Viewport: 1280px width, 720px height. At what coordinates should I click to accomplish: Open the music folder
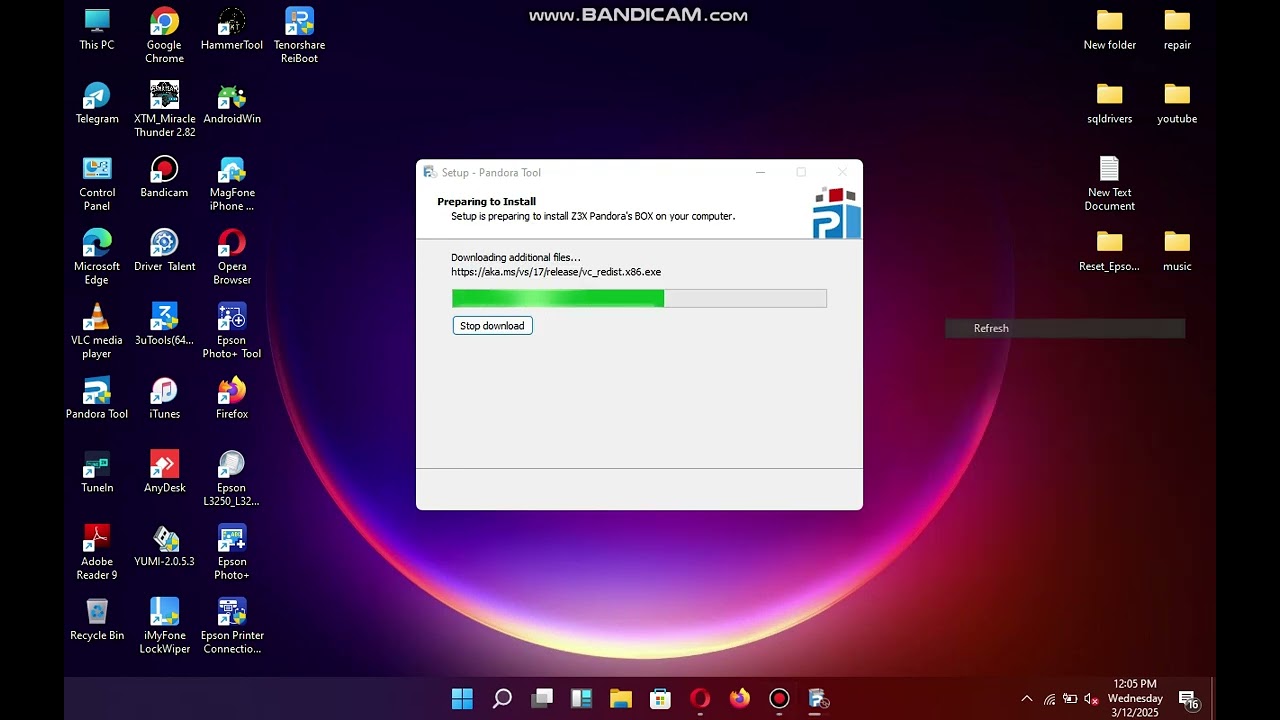[x=1177, y=251]
